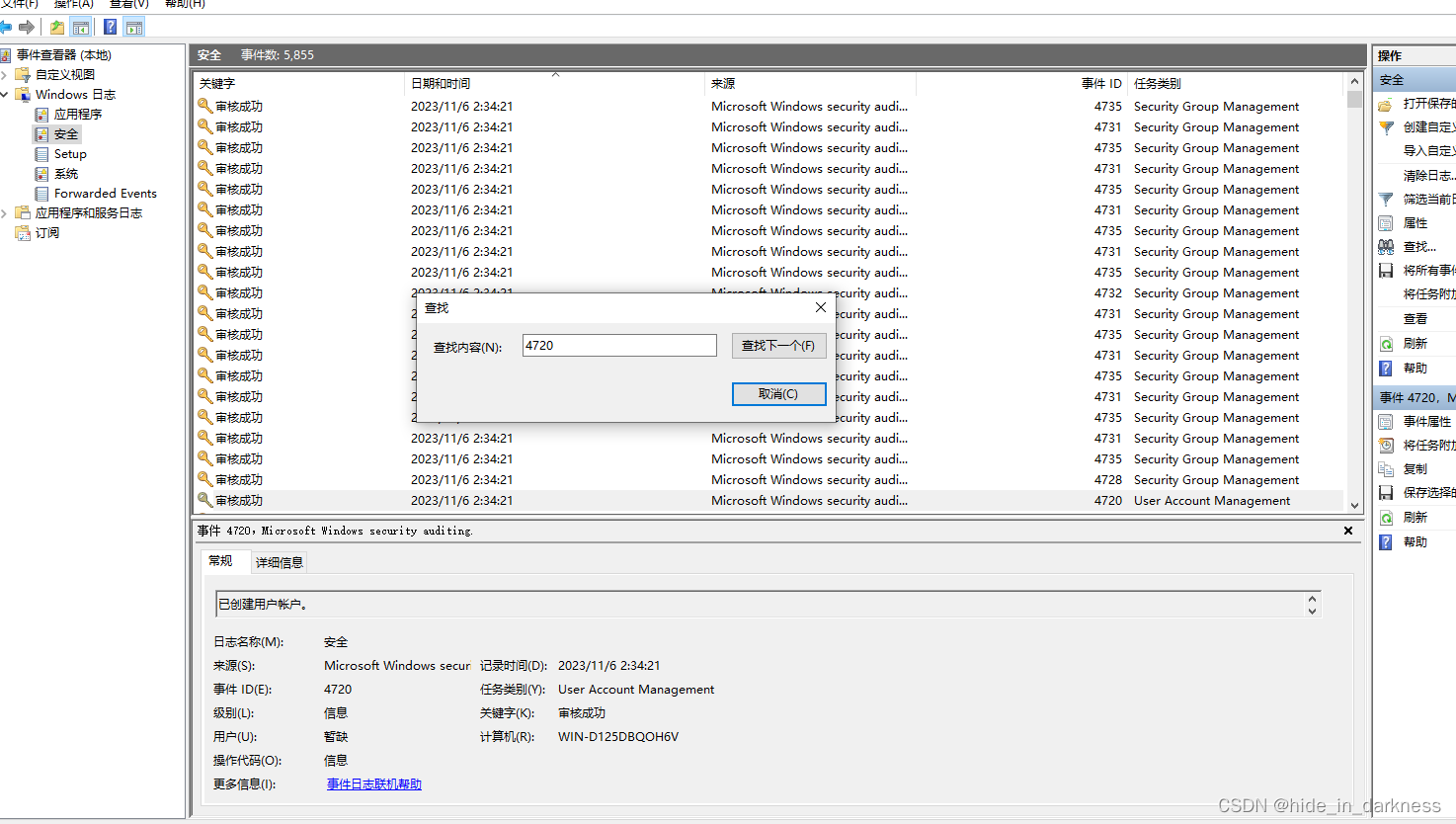The image size is (1456, 824).
Task: Click 查找下一个(F) button
Action: click(x=778, y=346)
